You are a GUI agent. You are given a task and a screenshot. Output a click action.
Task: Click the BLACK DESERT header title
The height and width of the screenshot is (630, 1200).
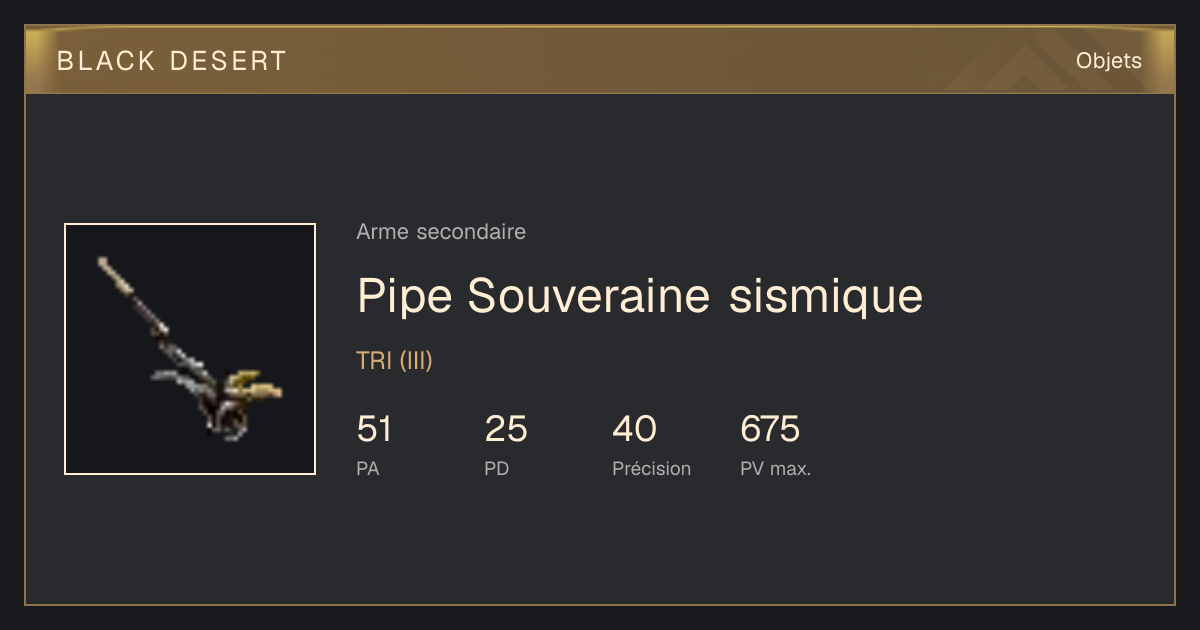coord(172,61)
